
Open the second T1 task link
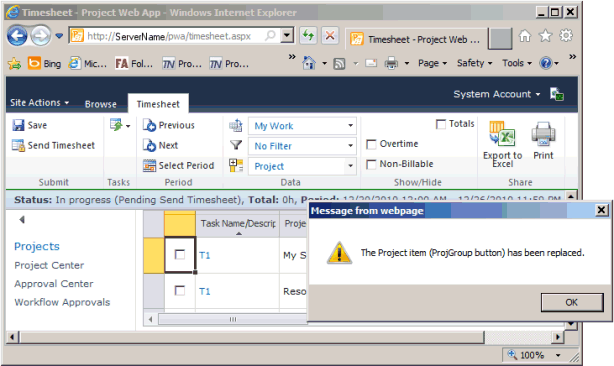coord(205,291)
